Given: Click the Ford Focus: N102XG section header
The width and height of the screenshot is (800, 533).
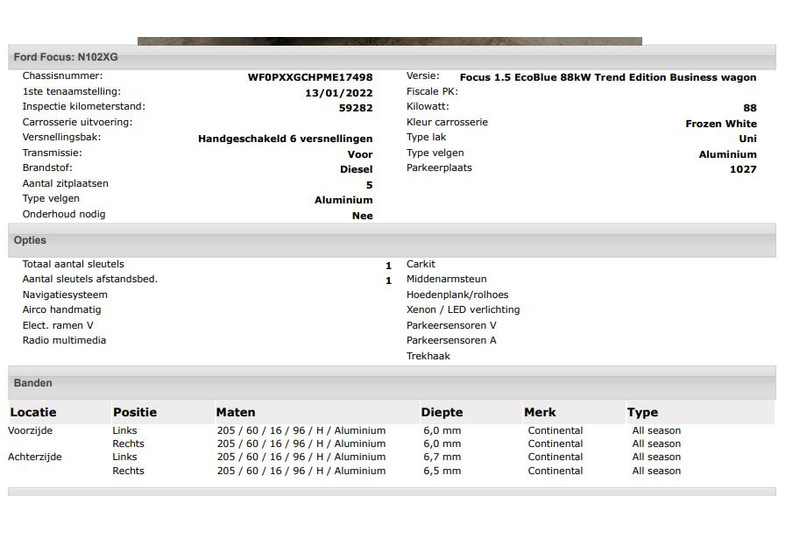Looking at the screenshot, I should click(x=65, y=58).
